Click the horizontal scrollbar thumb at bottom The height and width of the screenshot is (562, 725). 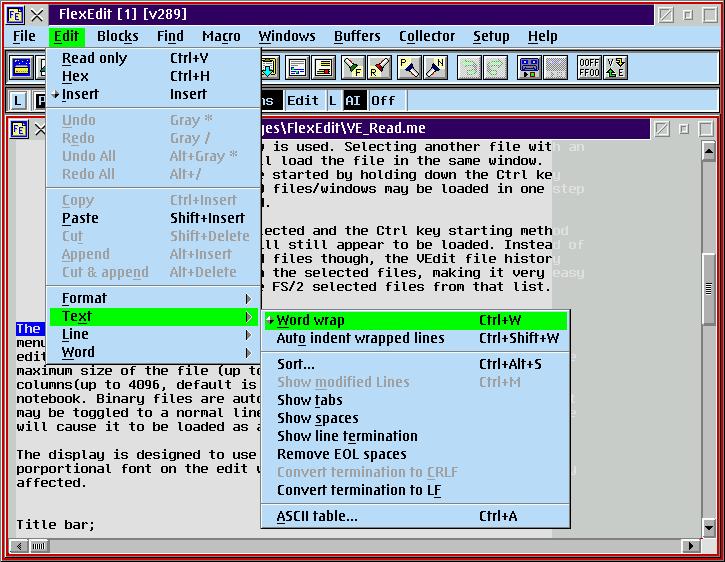pos(38,546)
